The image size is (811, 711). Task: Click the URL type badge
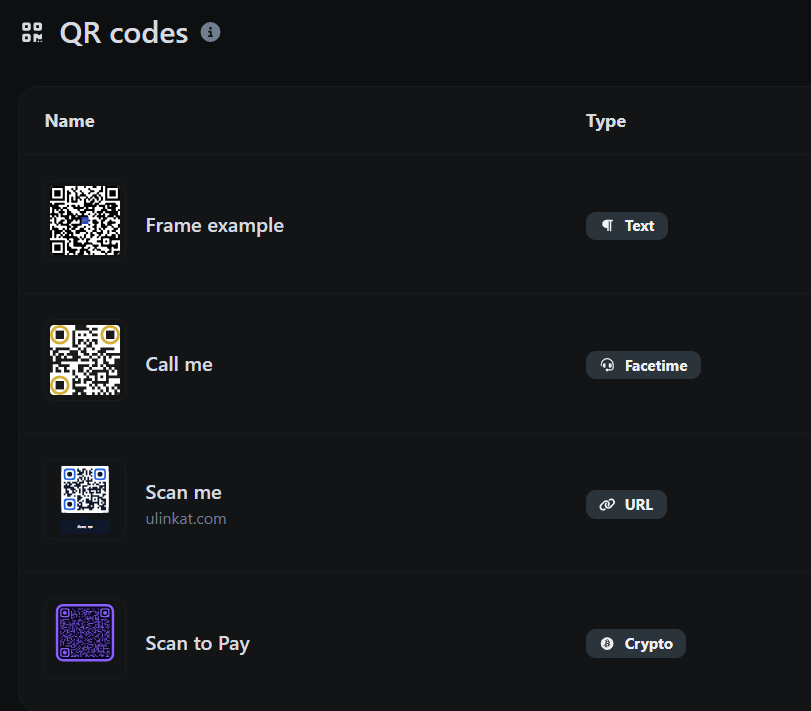[x=626, y=505]
